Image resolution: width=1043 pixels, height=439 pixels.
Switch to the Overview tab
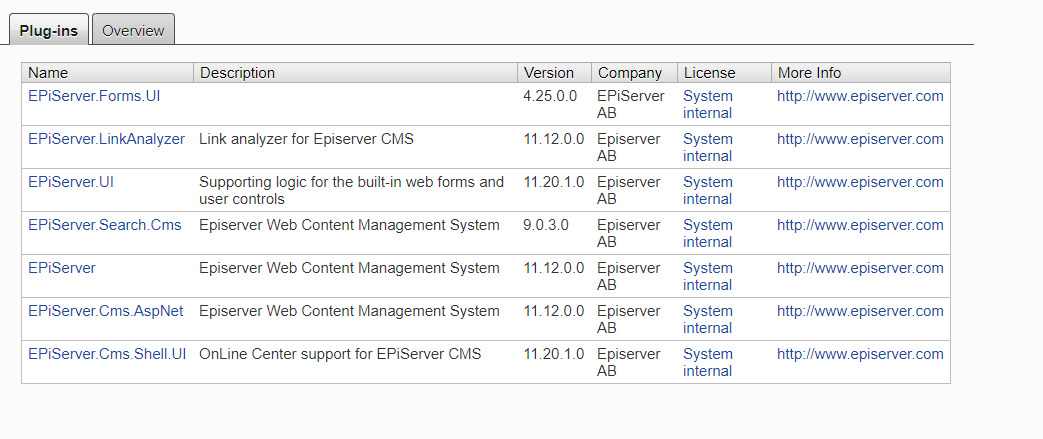pyautogui.click(x=133, y=30)
